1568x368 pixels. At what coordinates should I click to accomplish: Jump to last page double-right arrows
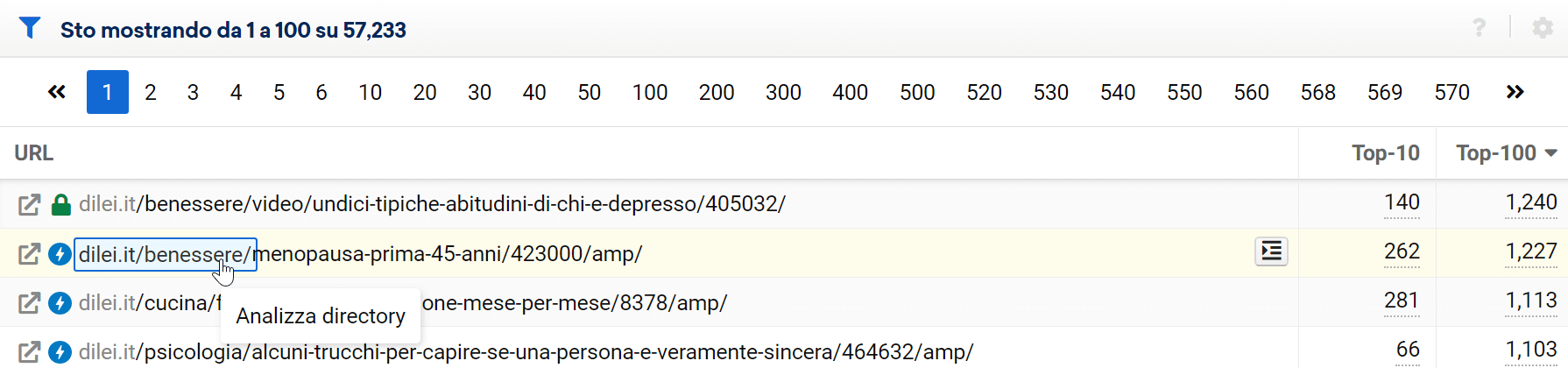[x=1515, y=92]
